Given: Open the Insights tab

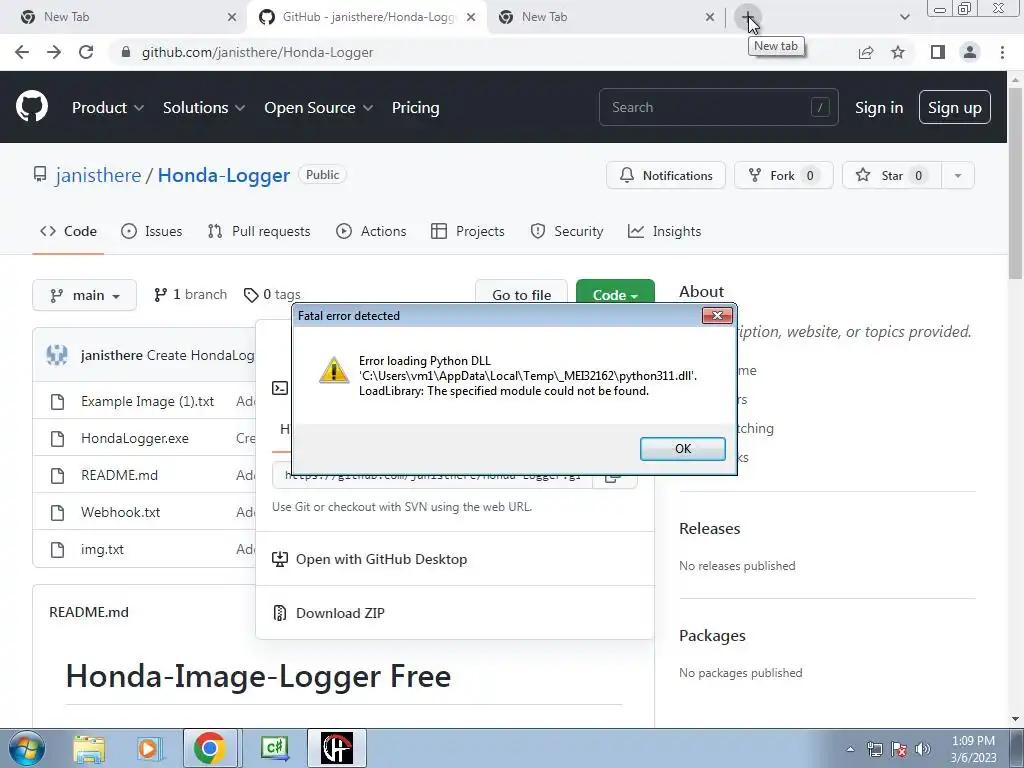Looking at the screenshot, I should pos(664,231).
